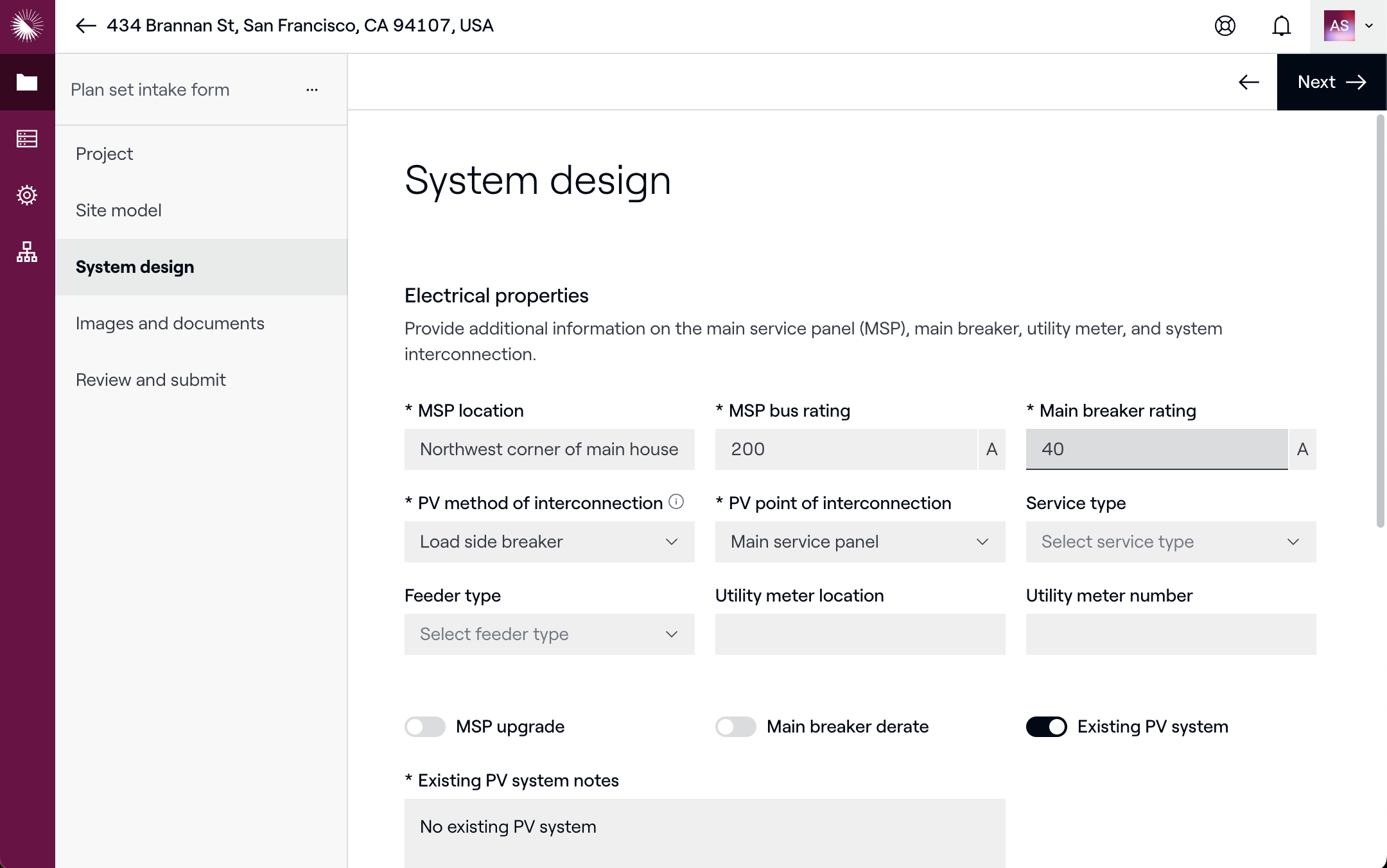Click info icon next to PV method of interconnection
The width and height of the screenshot is (1387, 868).
point(676,501)
